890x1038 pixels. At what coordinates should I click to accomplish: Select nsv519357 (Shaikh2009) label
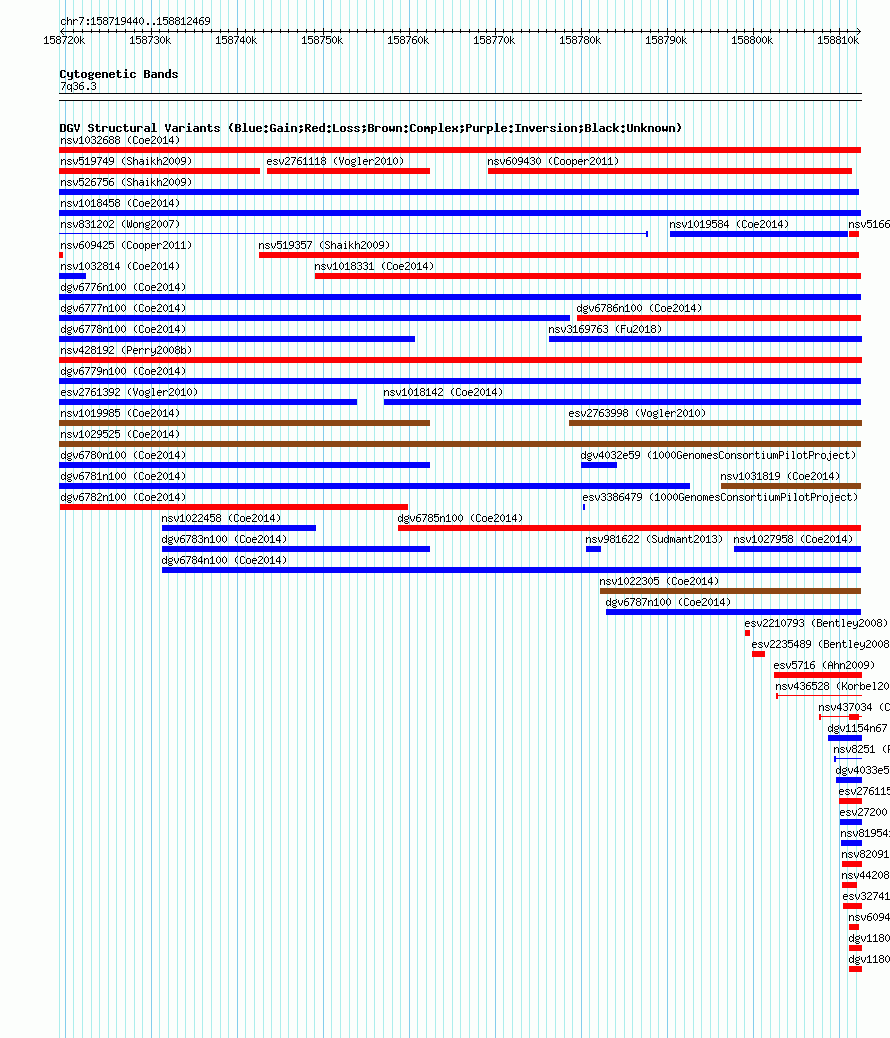click(324, 246)
